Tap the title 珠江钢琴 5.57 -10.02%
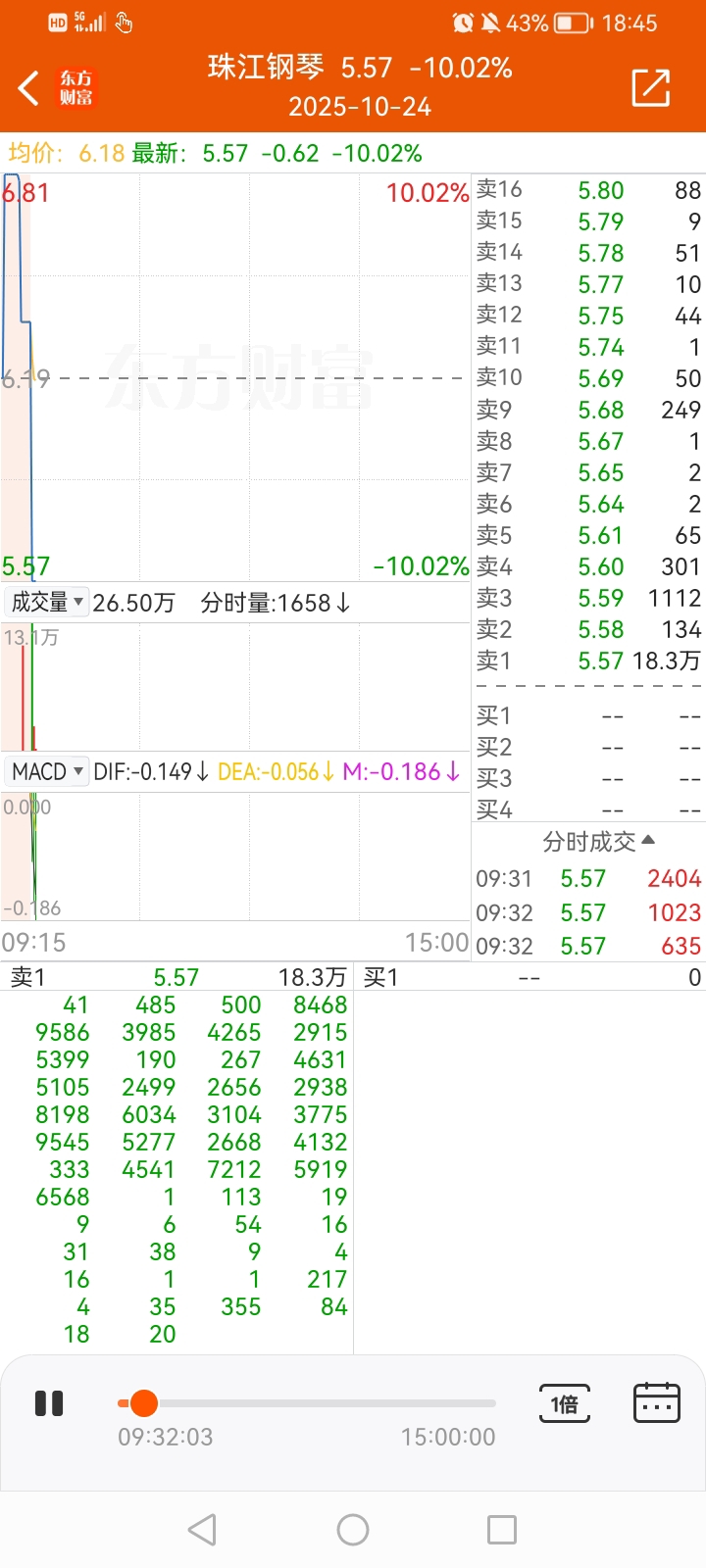Screen dimensions: 706x1568 point(360,67)
